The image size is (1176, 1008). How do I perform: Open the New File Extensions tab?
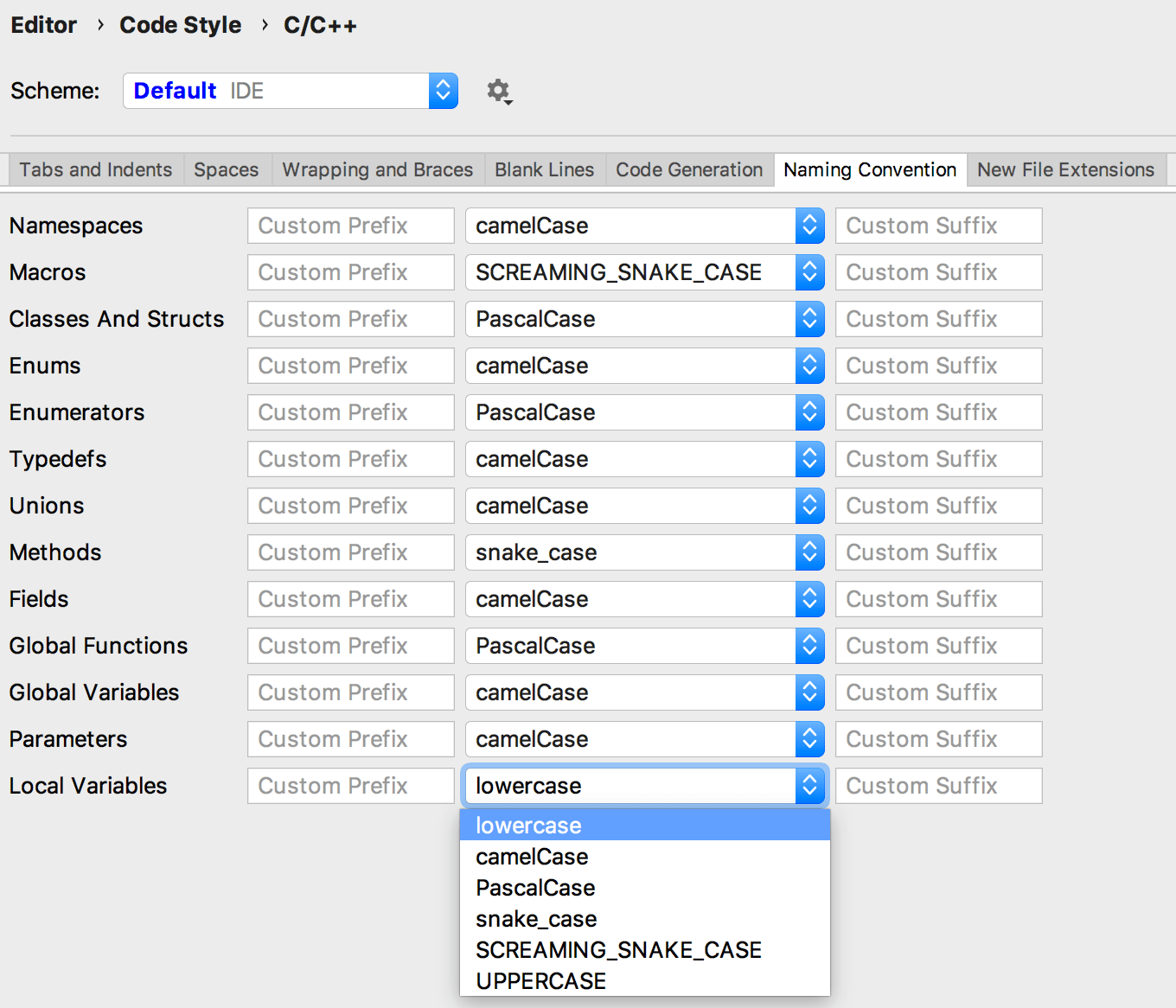[x=1064, y=169]
